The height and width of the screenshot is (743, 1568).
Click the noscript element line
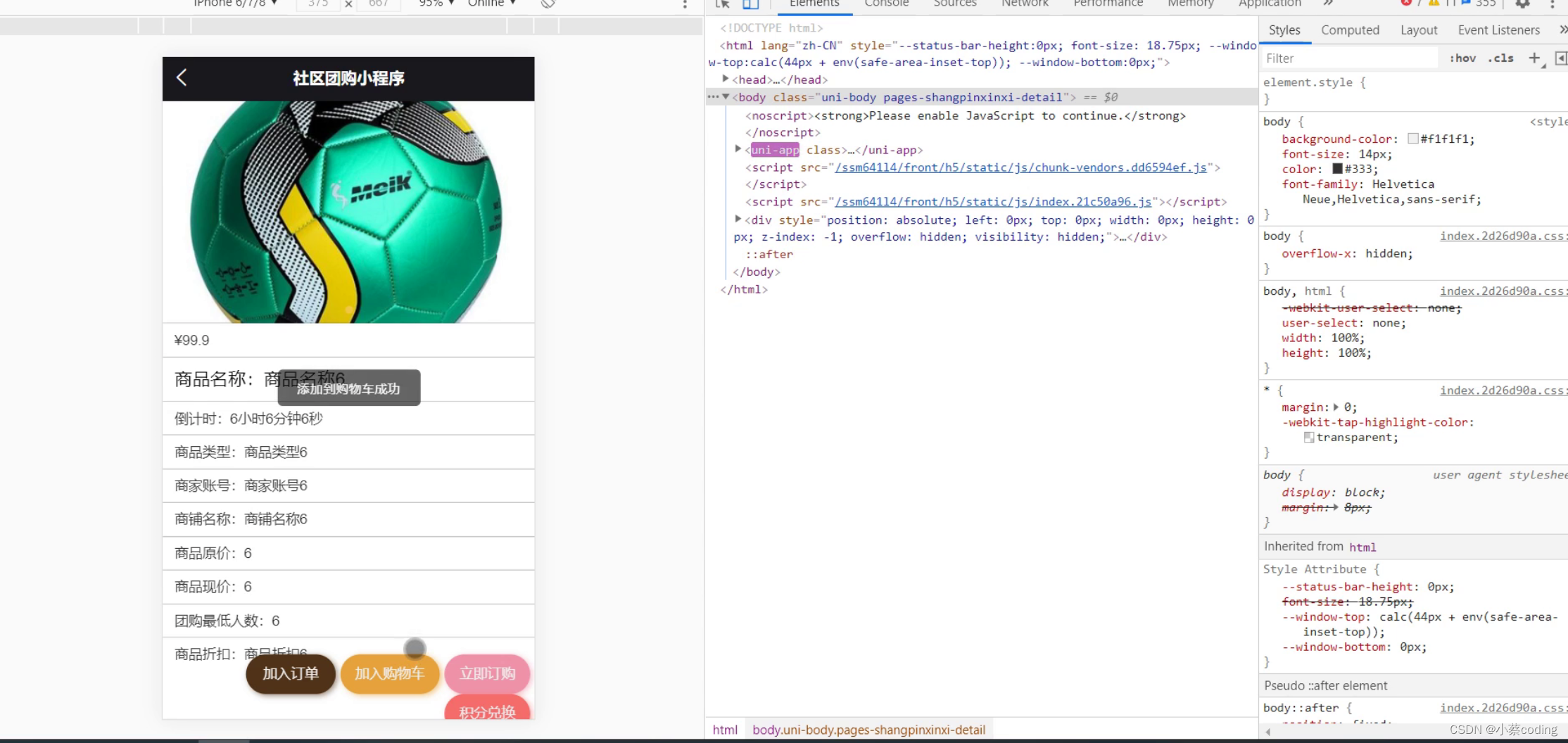pyautogui.click(x=966, y=115)
